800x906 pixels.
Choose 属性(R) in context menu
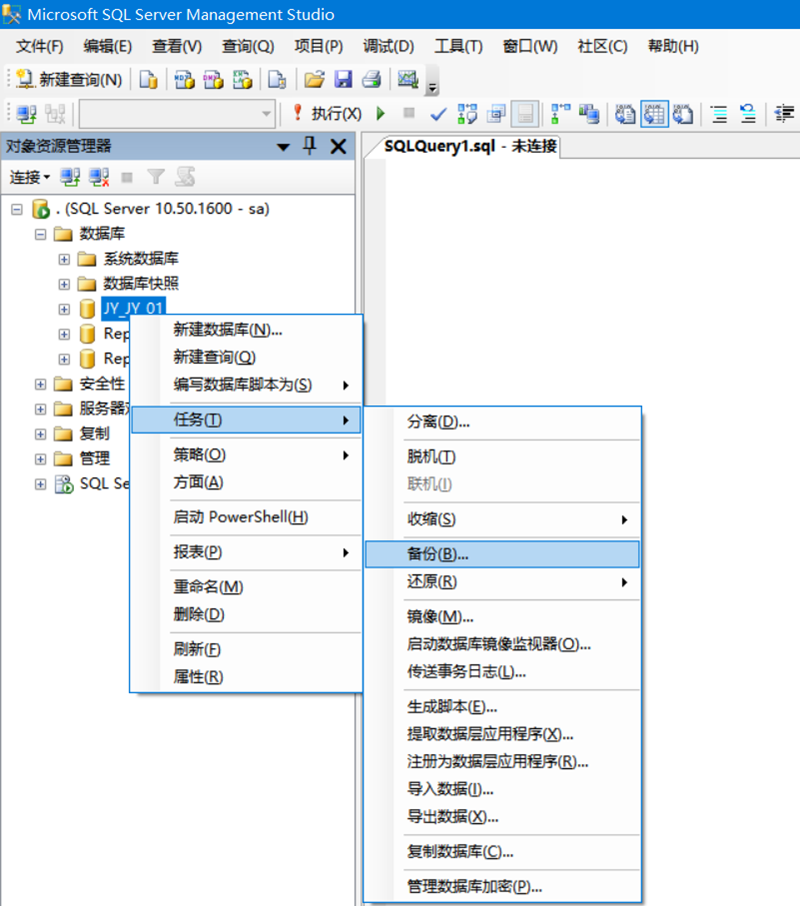pos(198,677)
